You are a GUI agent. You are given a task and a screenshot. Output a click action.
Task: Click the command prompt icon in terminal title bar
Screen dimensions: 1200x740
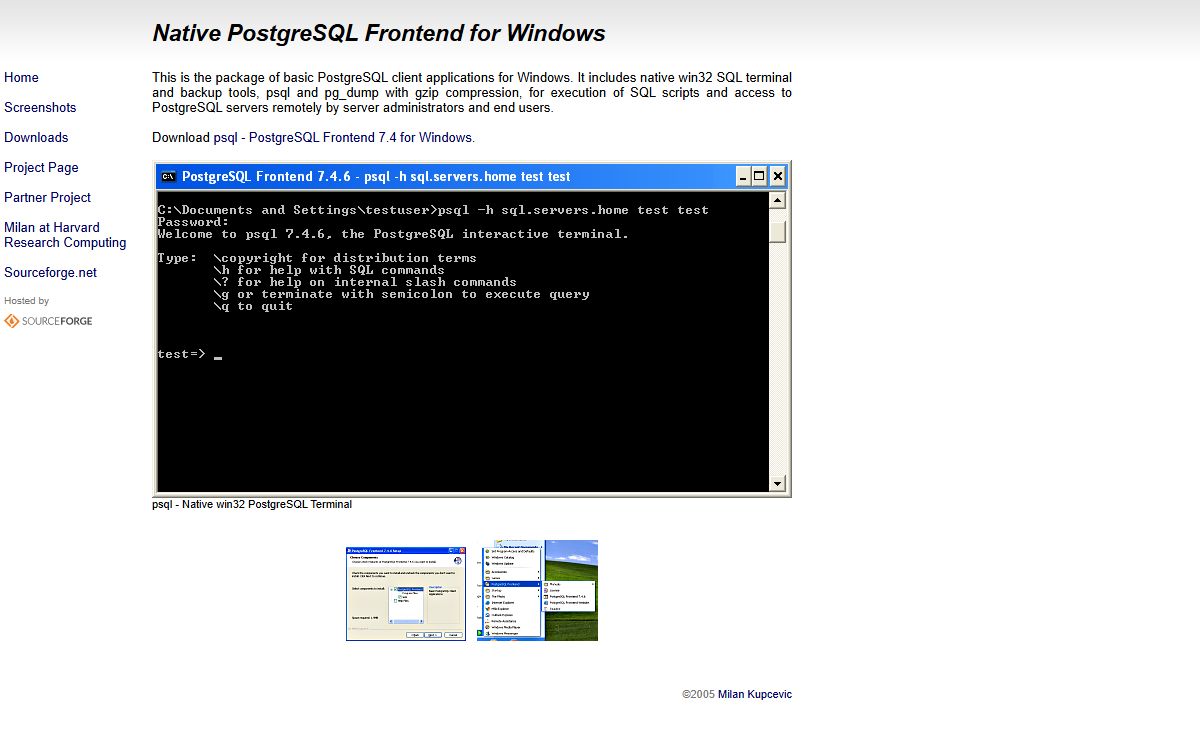tap(168, 177)
